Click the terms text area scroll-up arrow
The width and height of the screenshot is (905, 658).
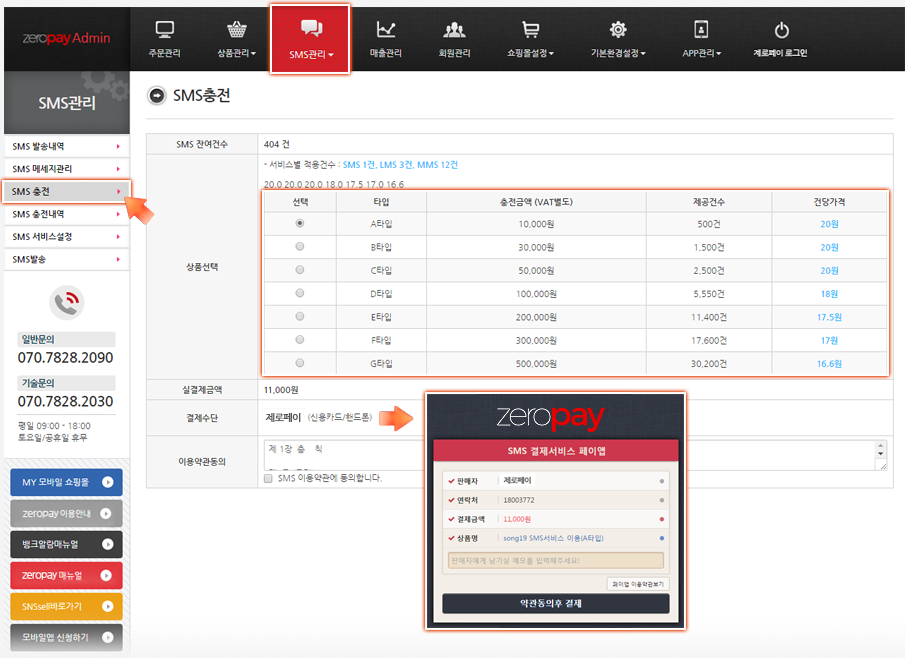(x=881, y=446)
